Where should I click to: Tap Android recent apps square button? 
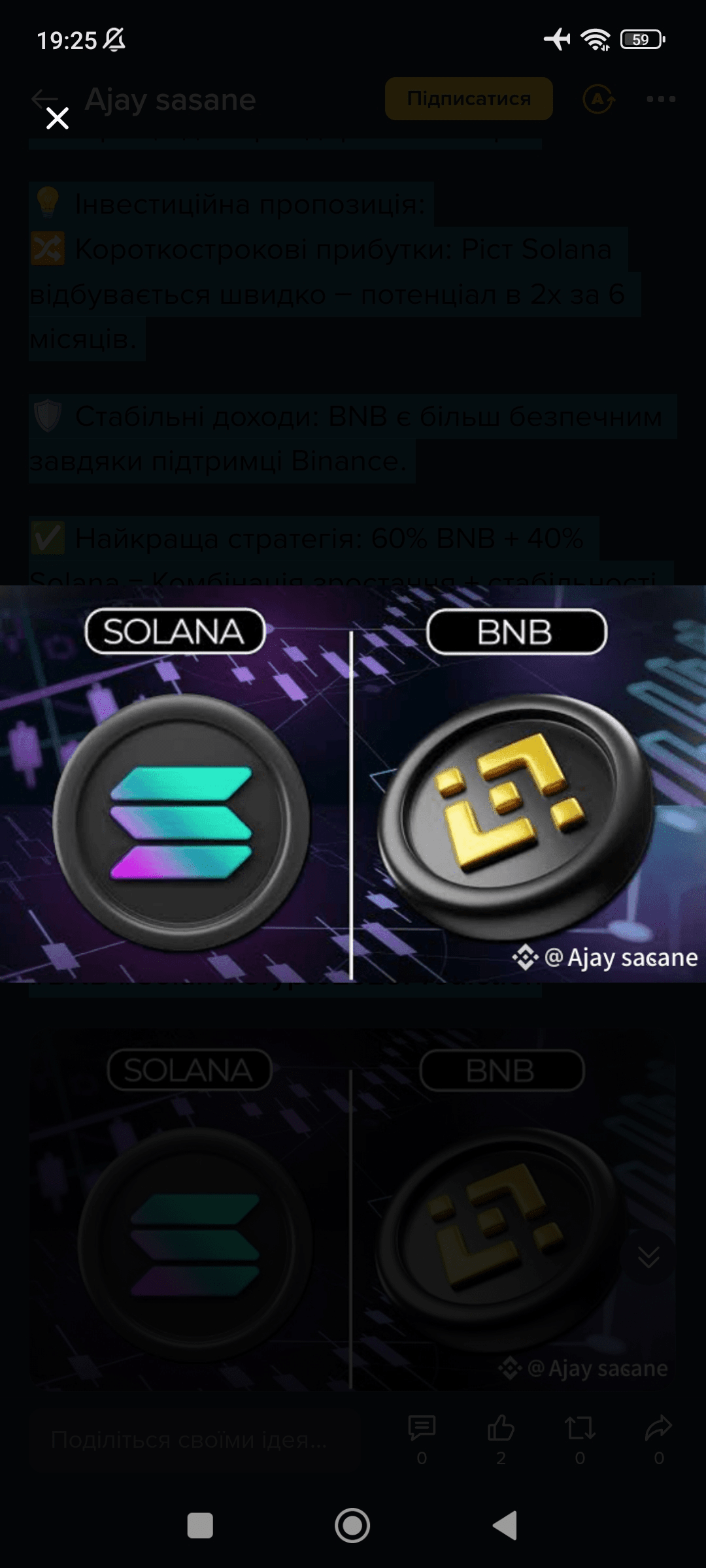coord(200,1526)
